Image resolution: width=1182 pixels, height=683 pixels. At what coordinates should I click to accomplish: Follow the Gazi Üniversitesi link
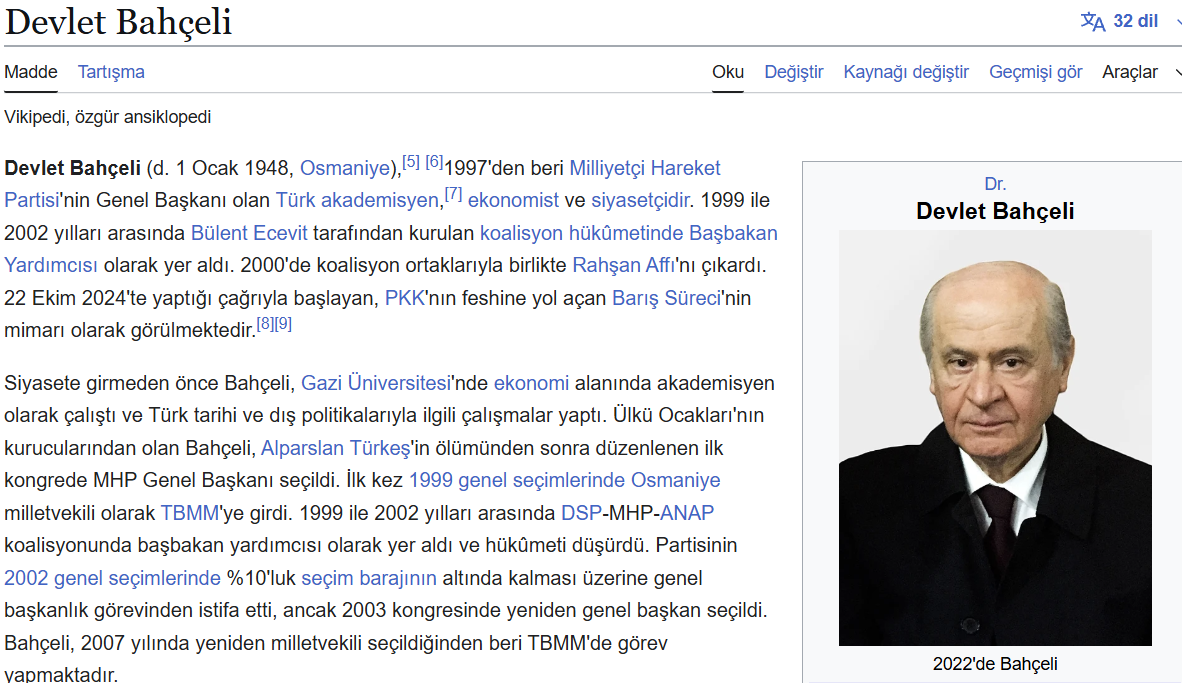pos(375,383)
